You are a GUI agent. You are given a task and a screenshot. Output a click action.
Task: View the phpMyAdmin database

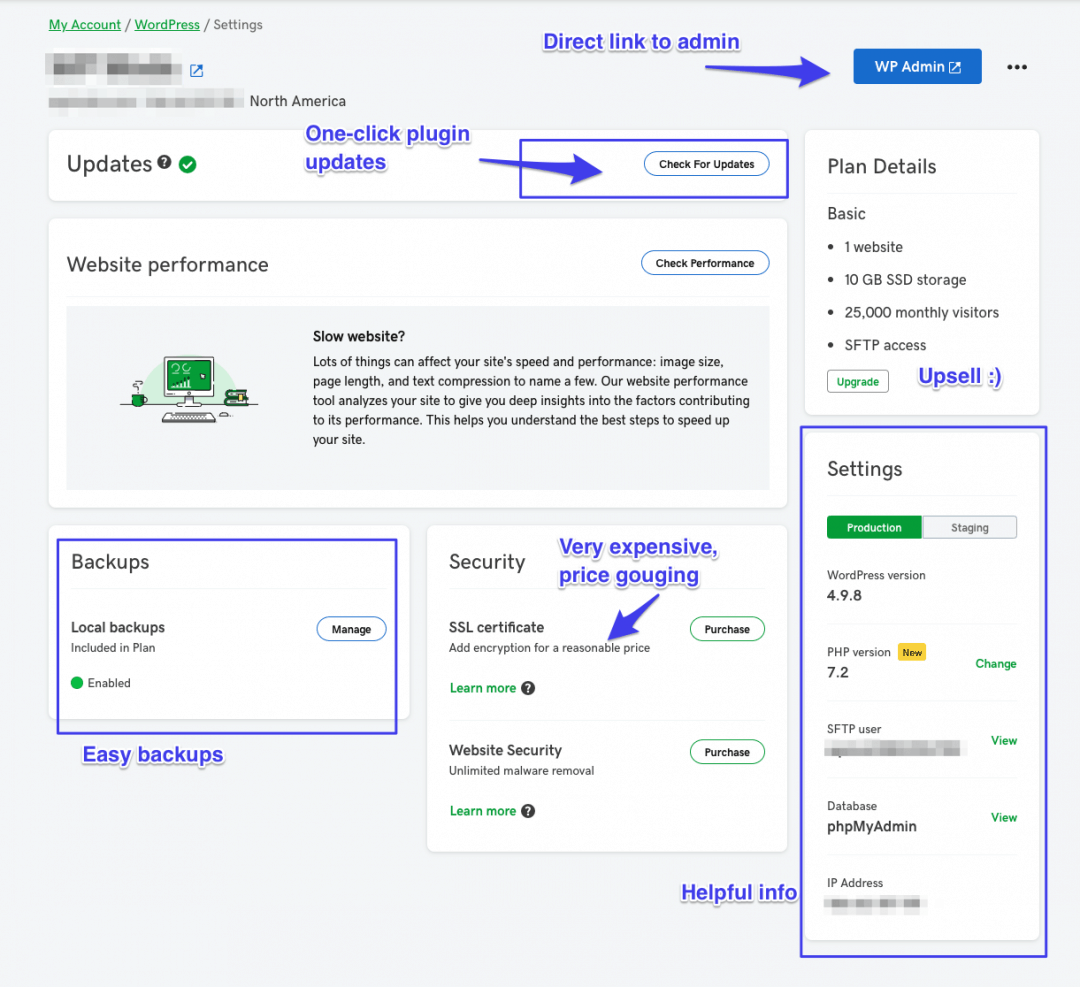pos(1003,817)
